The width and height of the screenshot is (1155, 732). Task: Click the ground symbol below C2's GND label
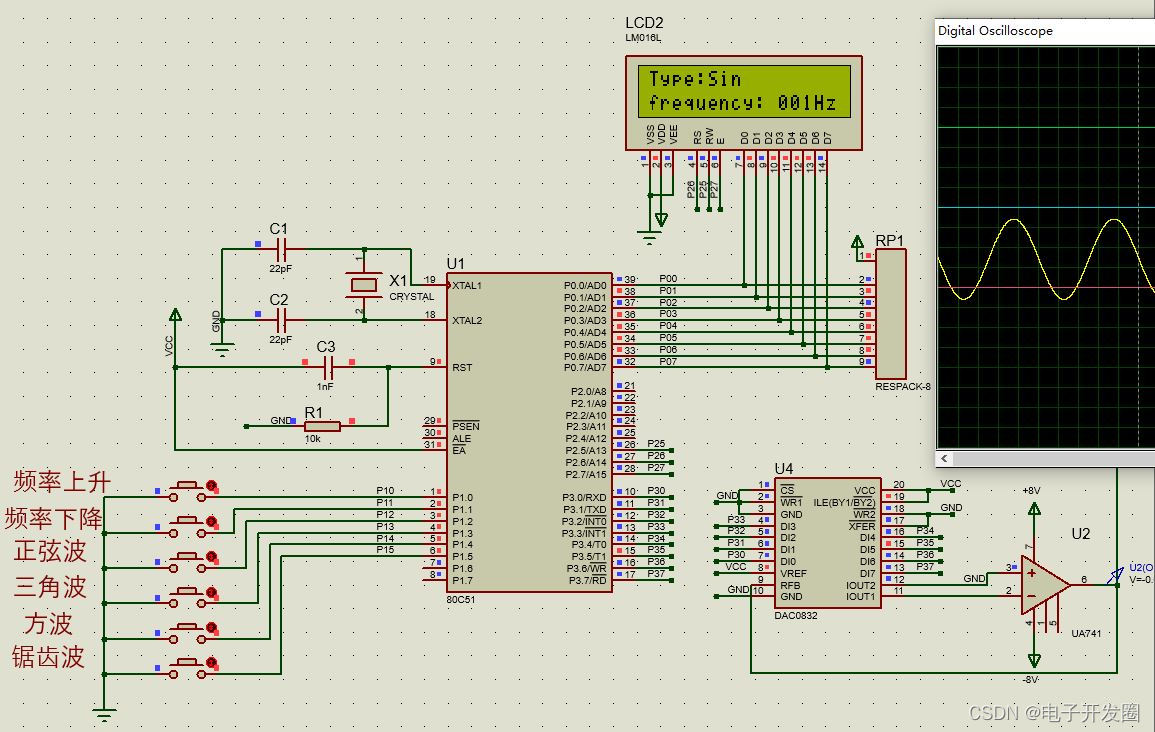(x=222, y=348)
